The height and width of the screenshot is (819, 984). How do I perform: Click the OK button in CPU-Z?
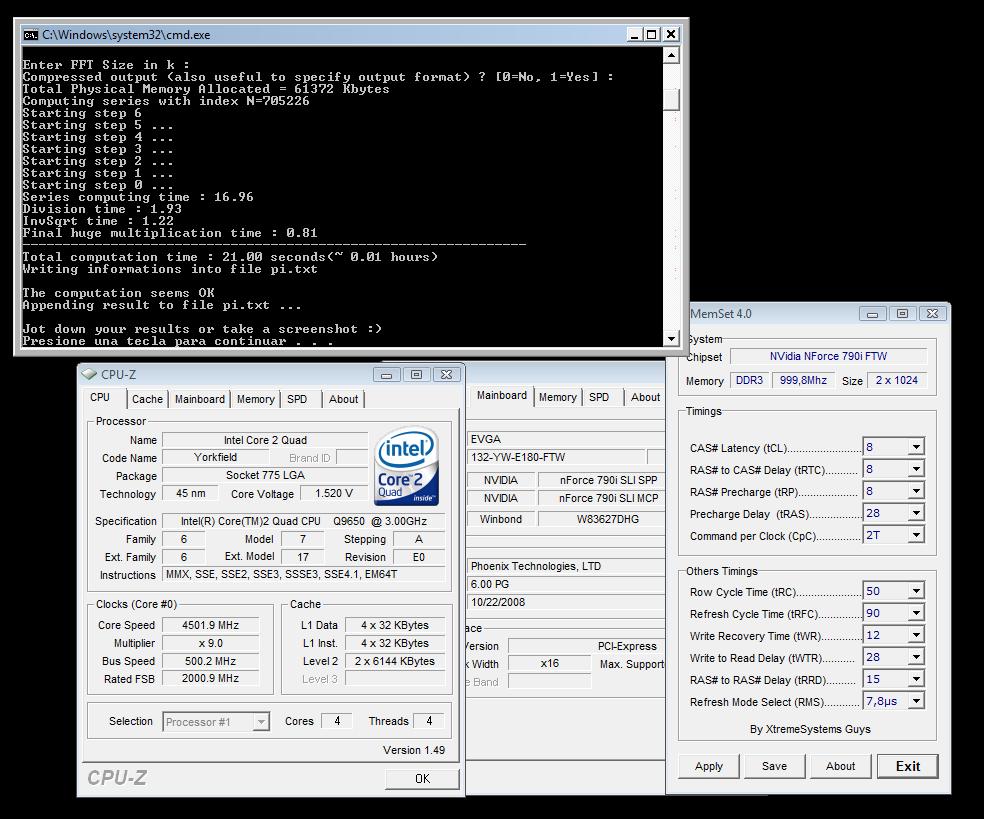[422, 779]
